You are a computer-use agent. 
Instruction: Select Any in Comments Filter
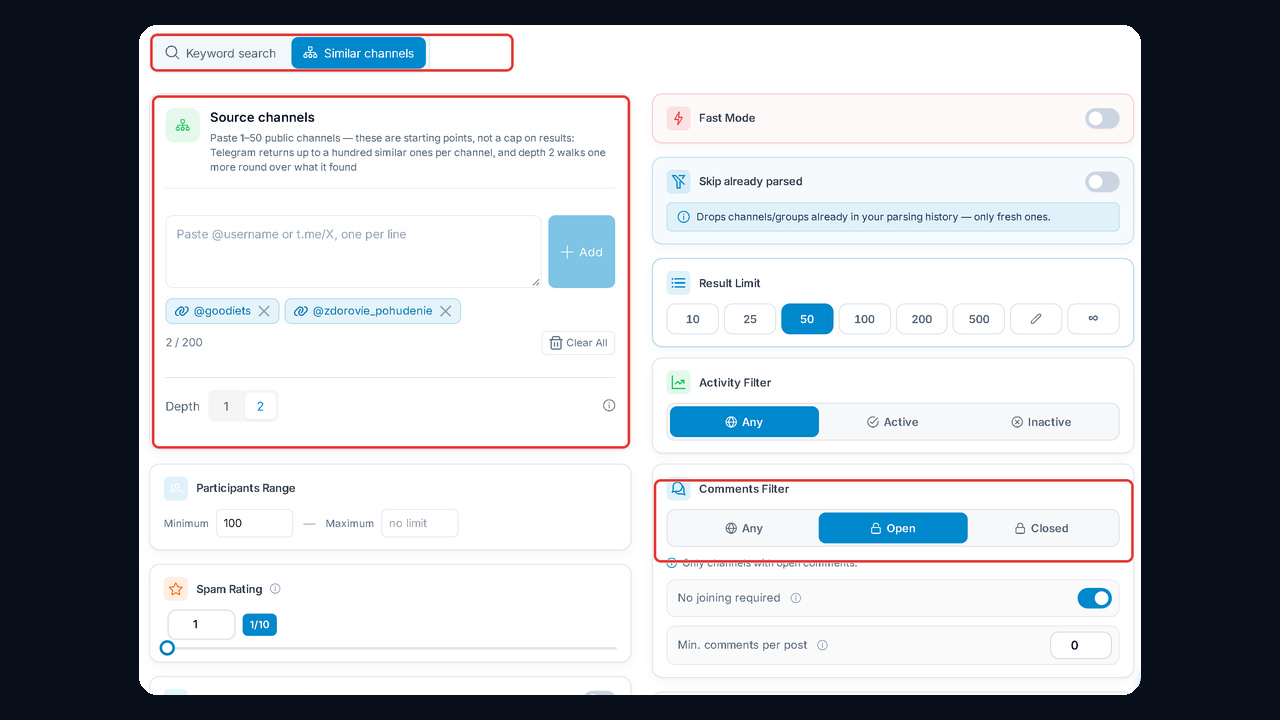tap(744, 528)
